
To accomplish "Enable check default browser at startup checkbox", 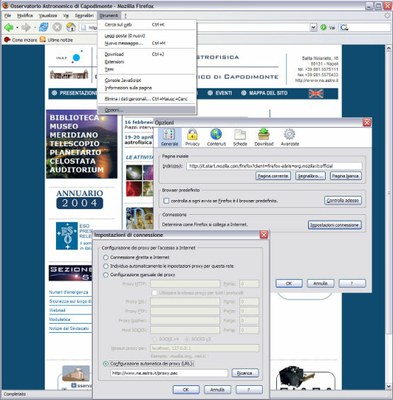I will click(166, 201).
